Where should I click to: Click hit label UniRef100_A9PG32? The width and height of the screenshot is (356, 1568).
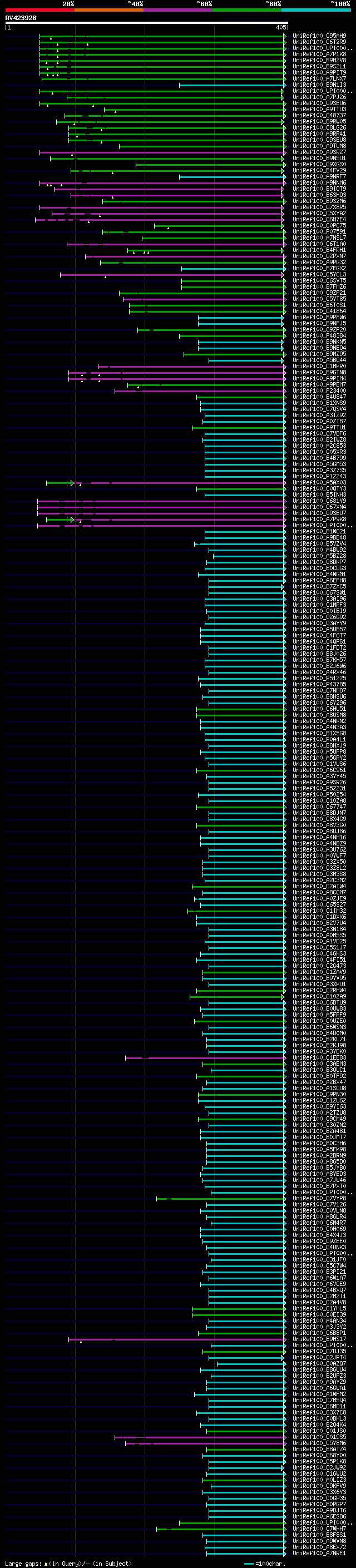tap(319, 263)
